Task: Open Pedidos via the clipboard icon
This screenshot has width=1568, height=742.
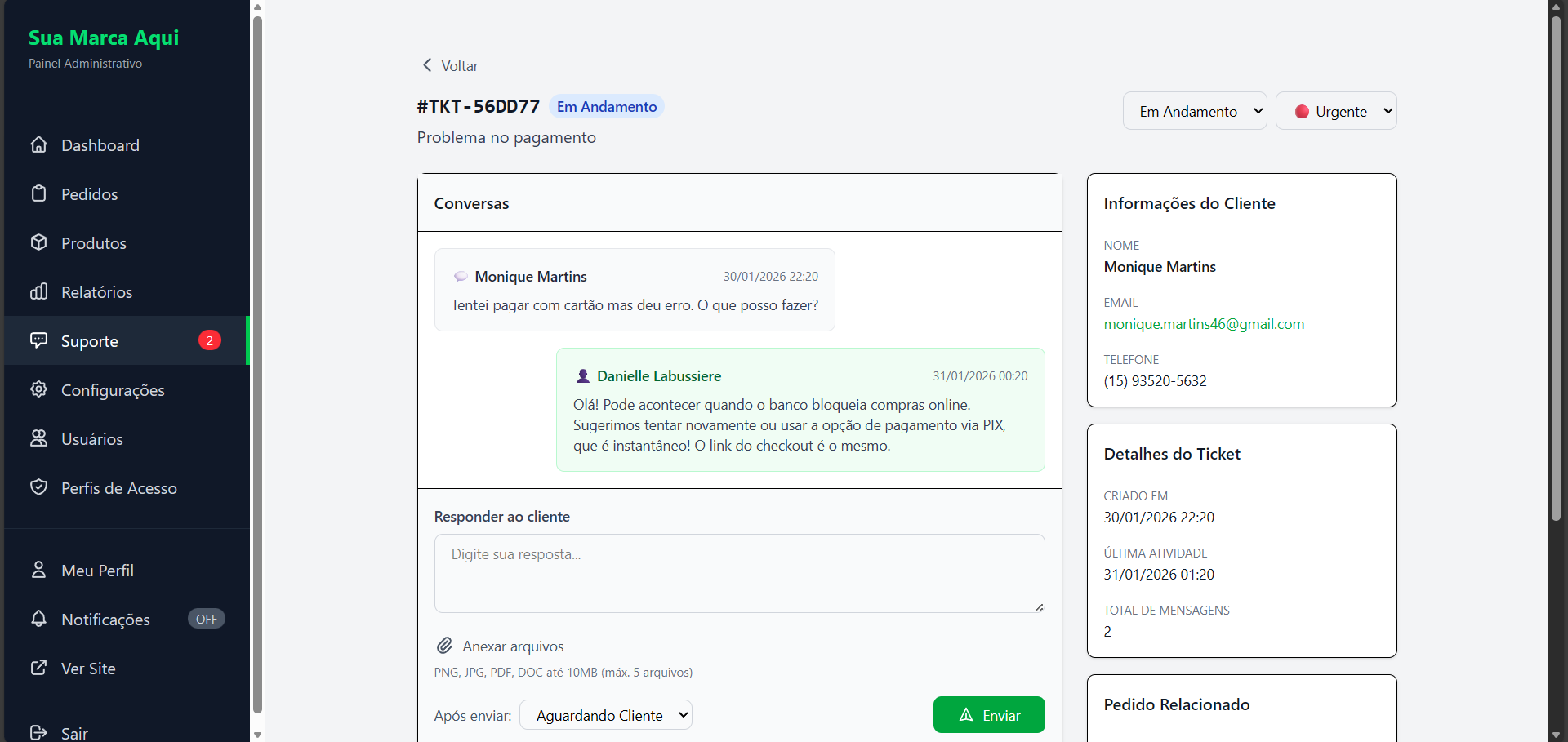Action: [x=38, y=194]
